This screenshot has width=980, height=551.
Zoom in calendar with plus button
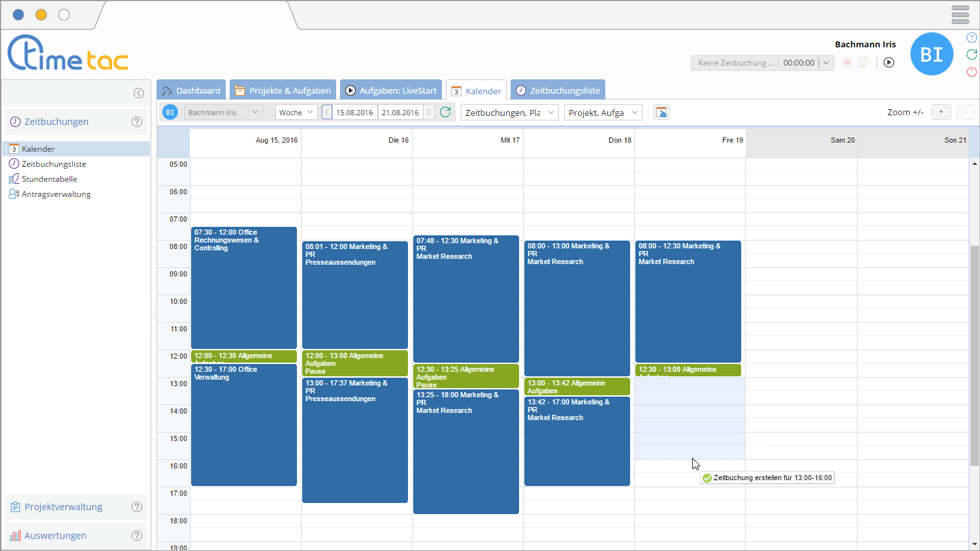[941, 112]
